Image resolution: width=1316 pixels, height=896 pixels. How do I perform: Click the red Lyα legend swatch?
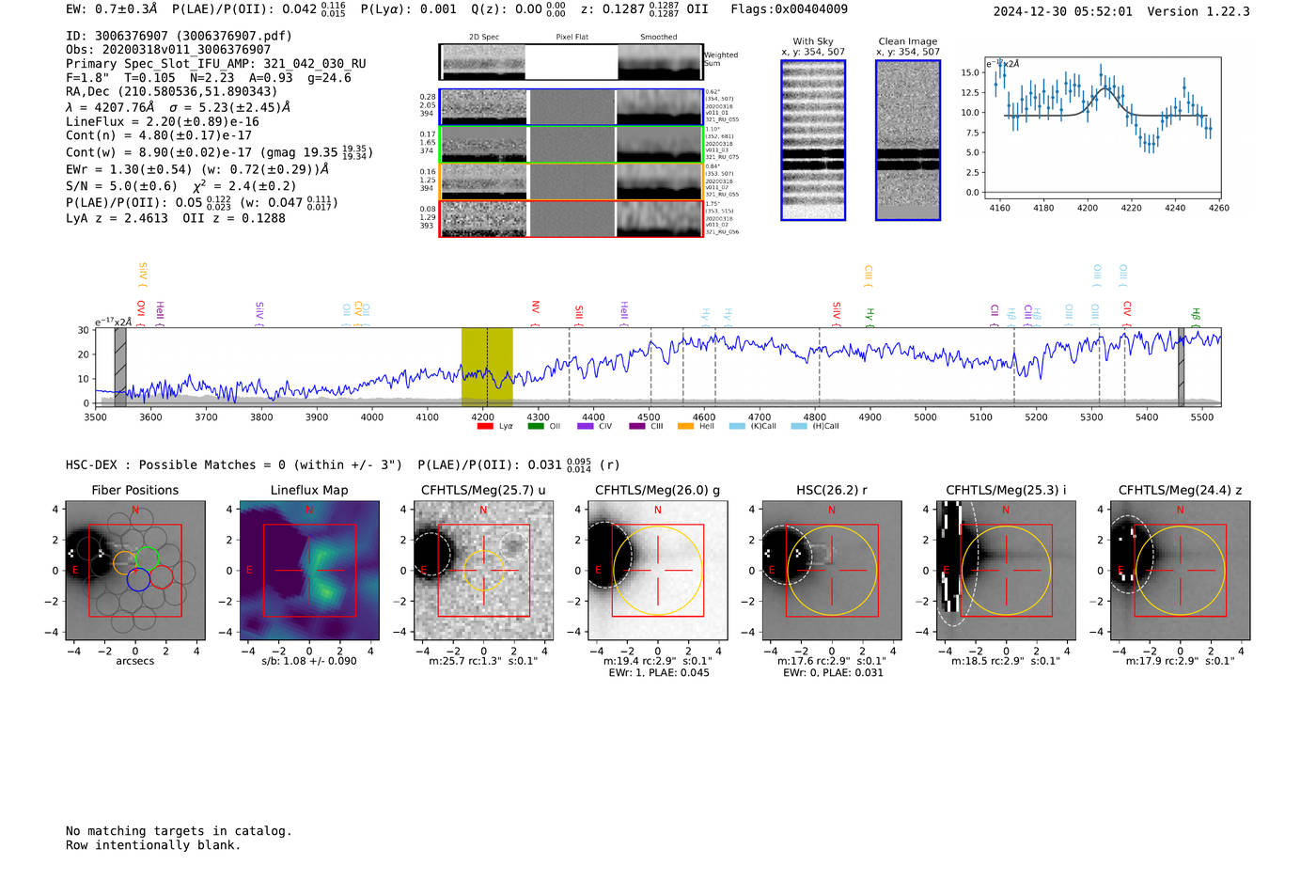pos(485,426)
